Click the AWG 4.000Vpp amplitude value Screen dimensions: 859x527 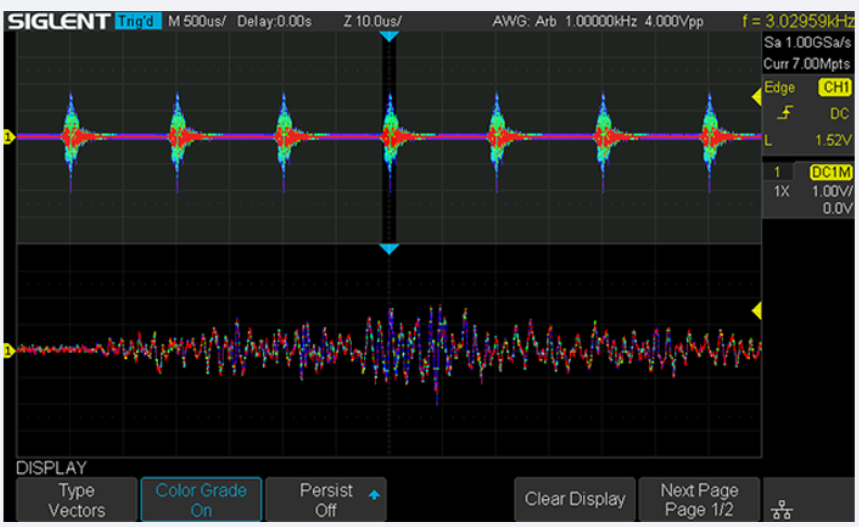674,21
